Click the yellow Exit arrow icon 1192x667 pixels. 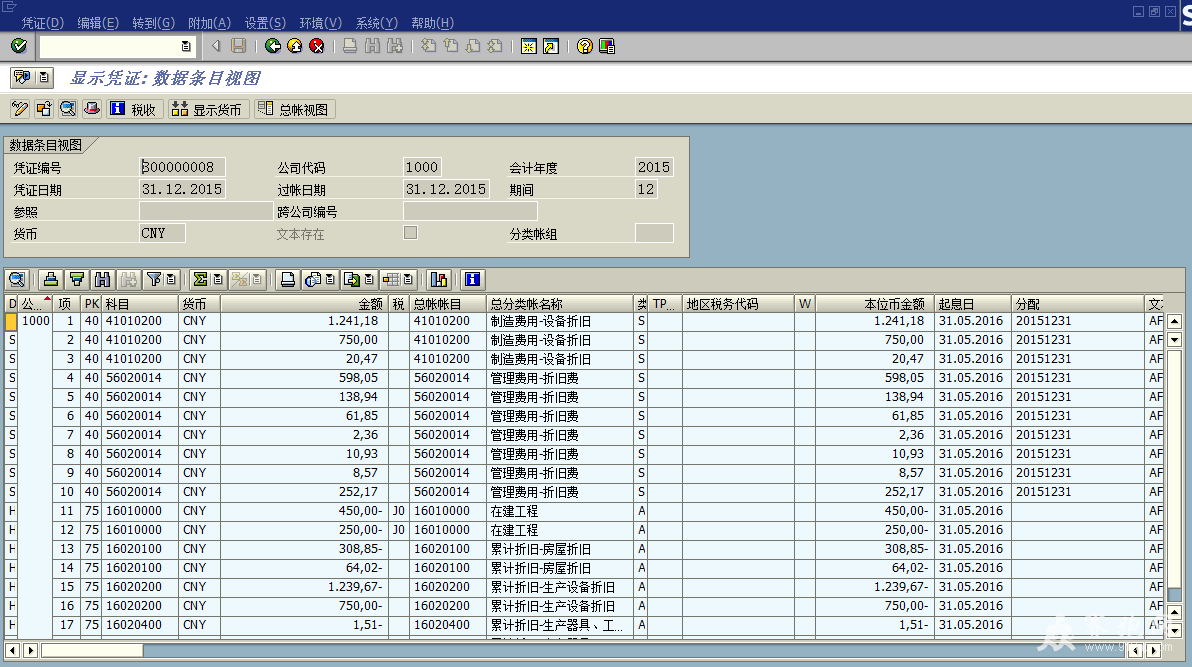[x=295, y=46]
